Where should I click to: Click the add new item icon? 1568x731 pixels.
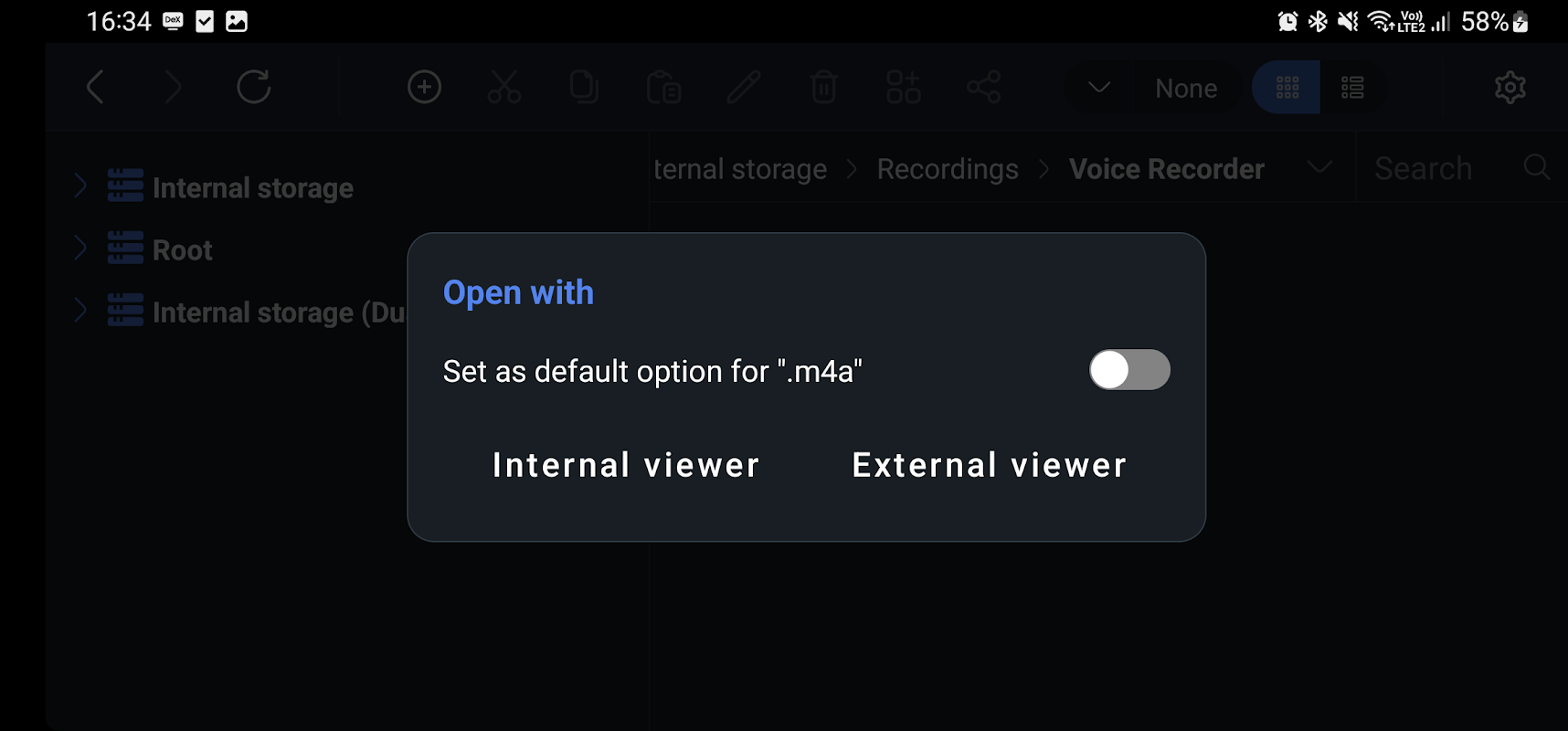[424, 88]
